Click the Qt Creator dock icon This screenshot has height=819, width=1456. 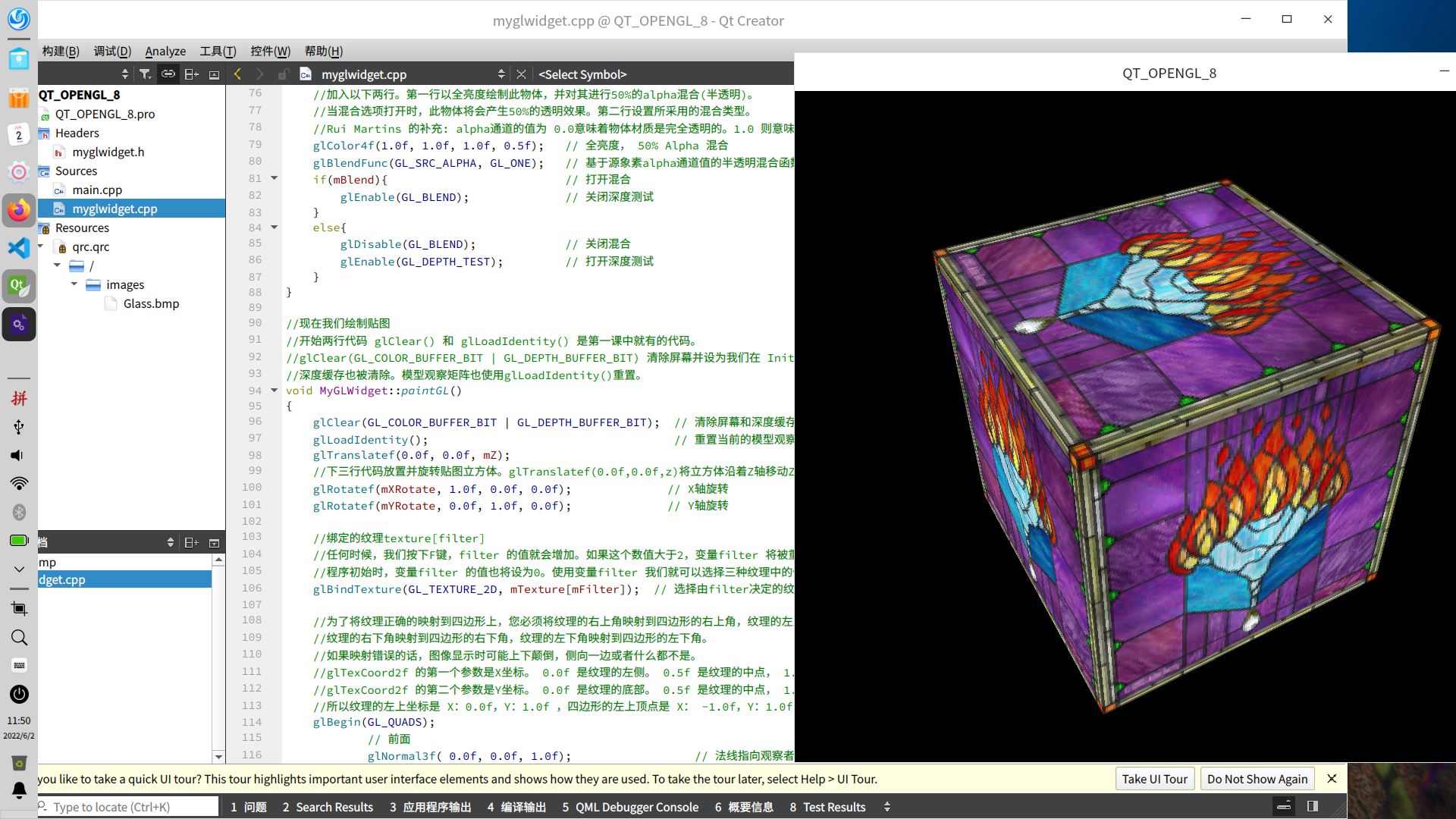click(19, 286)
